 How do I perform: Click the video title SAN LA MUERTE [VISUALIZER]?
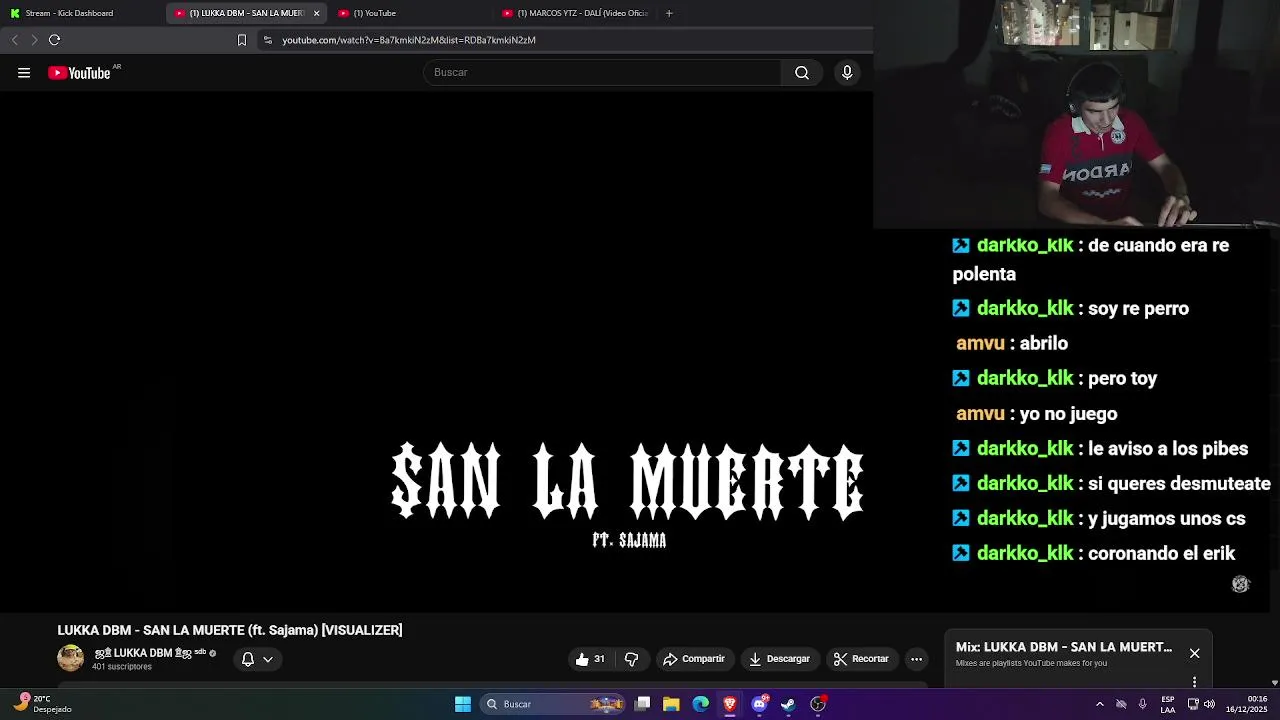point(230,630)
